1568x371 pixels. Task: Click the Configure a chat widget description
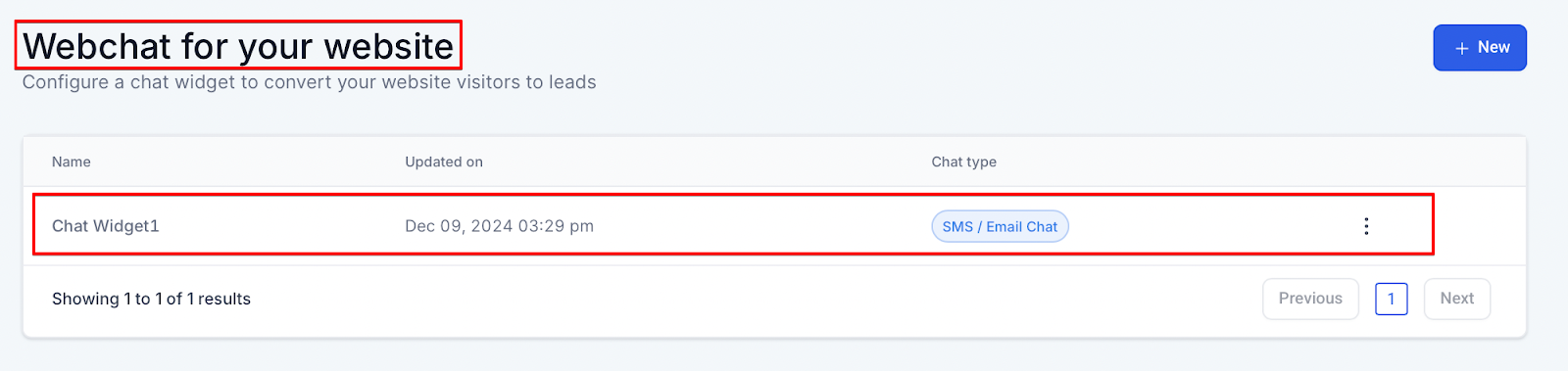[x=309, y=82]
